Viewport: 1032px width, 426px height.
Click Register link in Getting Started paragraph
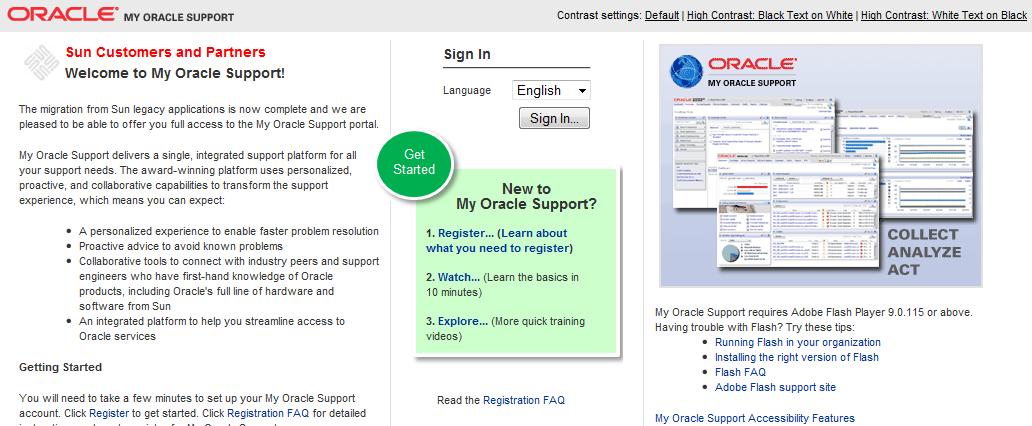tap(109, 413)
